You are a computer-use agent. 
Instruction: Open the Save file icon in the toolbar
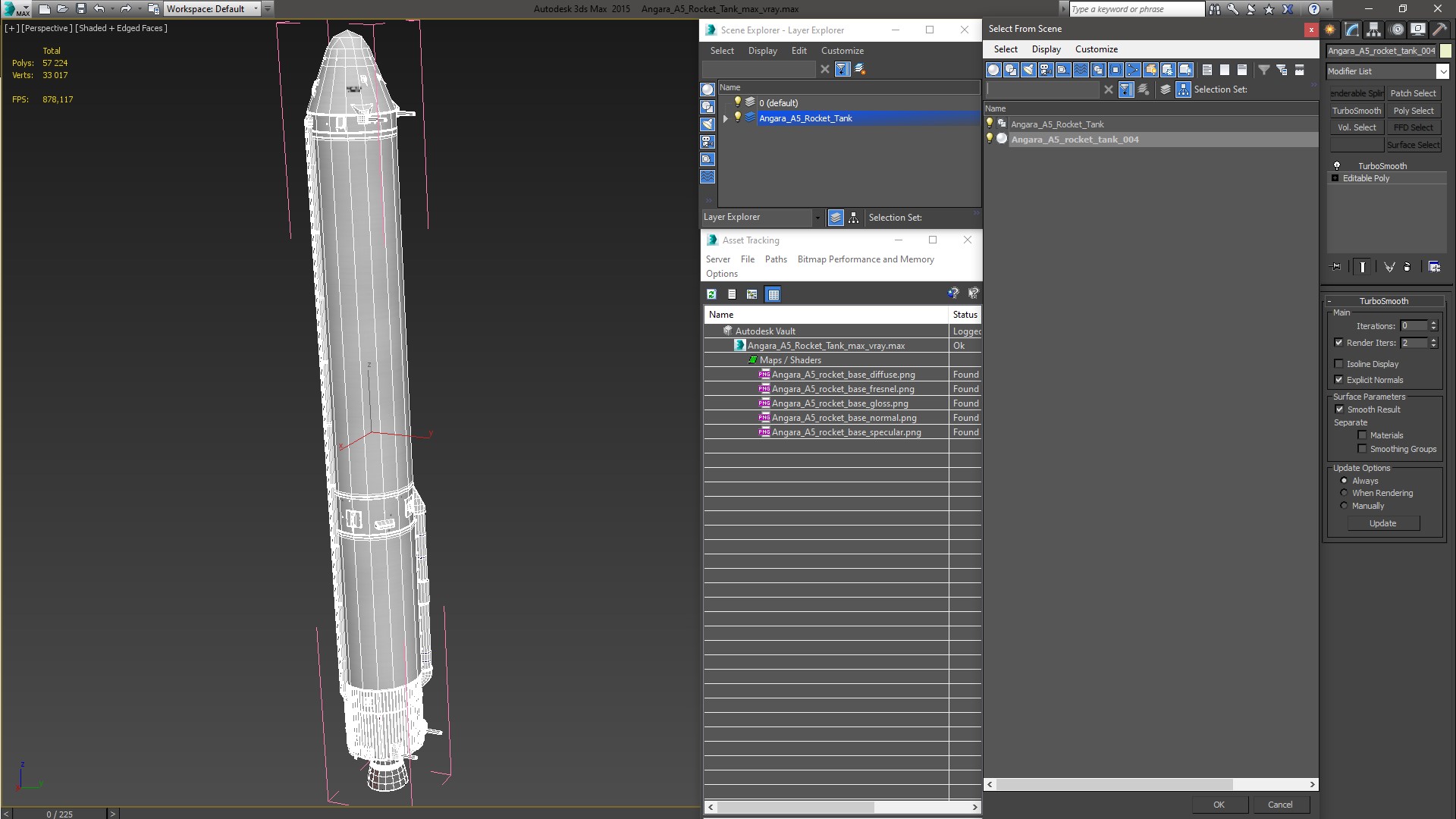pyautogui.click(x=81, y=9)
